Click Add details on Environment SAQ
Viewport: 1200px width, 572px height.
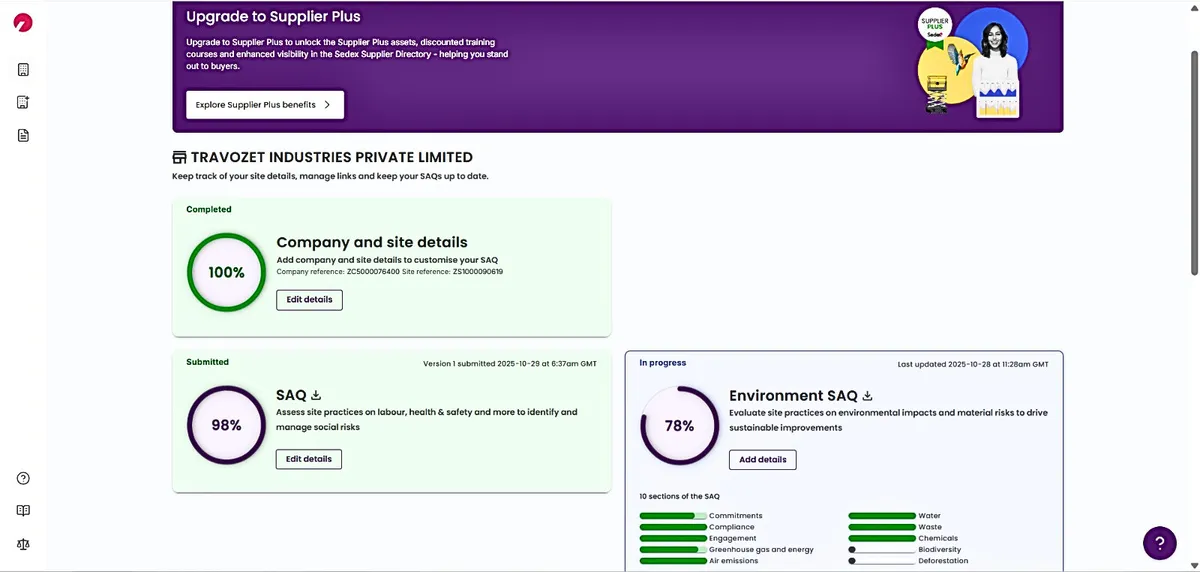(x=762, y=460)
